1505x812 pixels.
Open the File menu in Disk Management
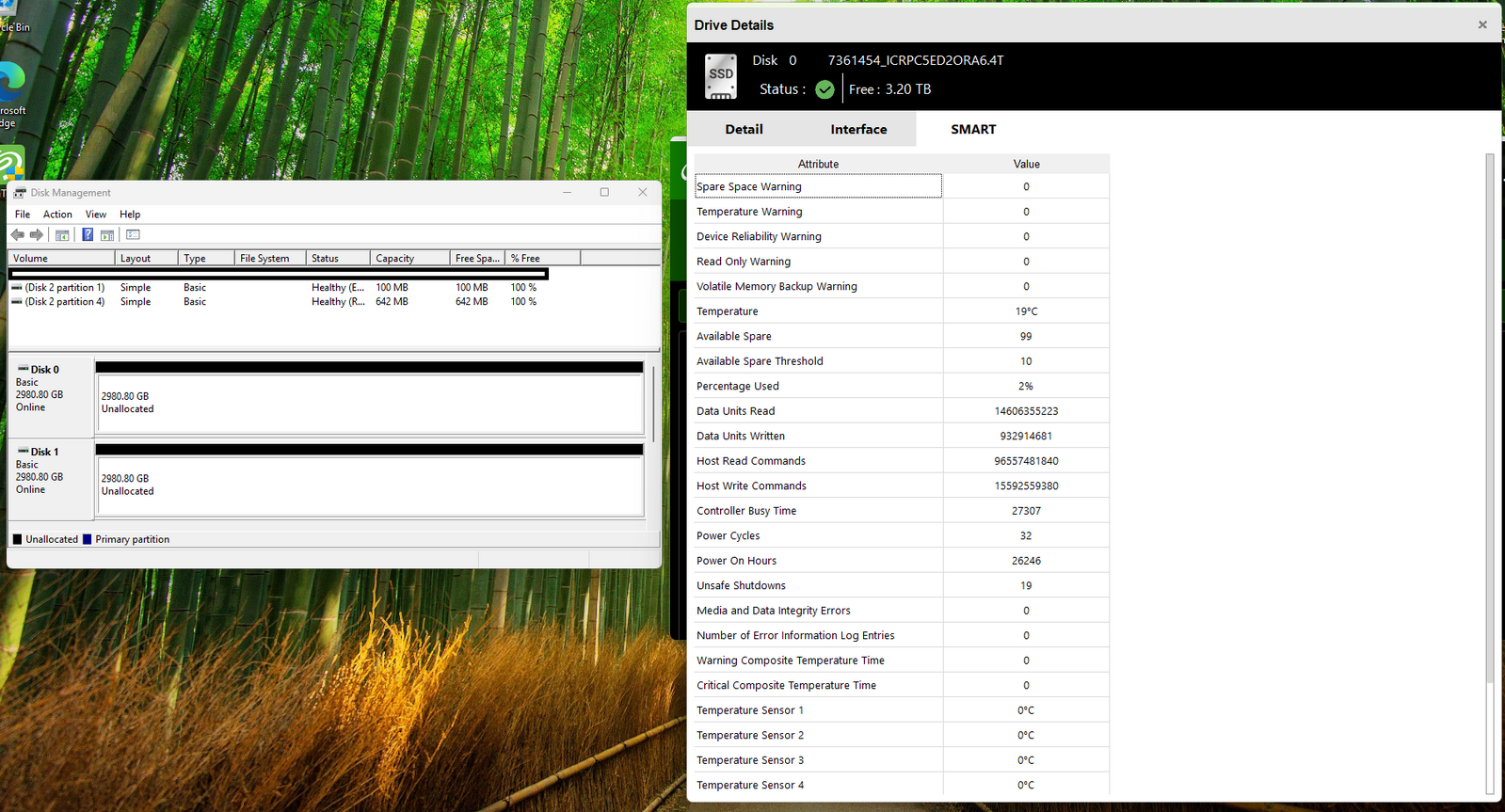coord(23,215)
